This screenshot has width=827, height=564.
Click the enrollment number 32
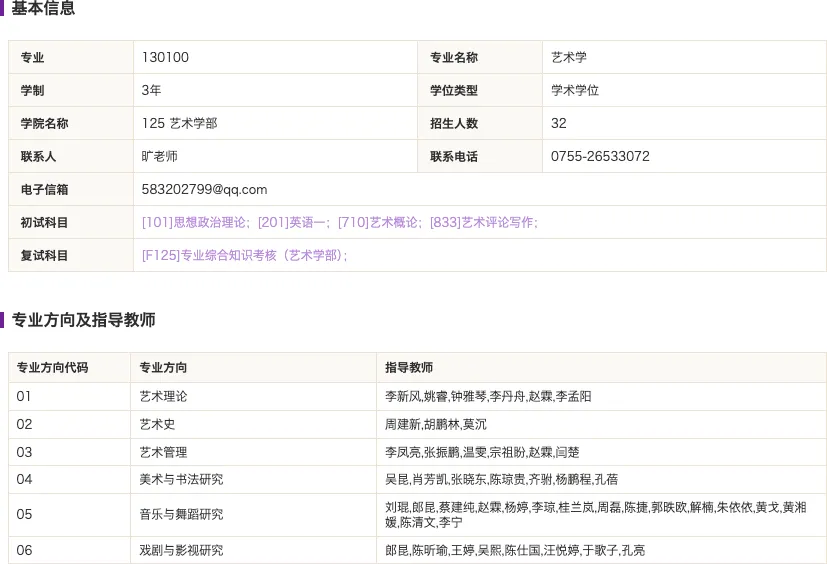point(559,123)
